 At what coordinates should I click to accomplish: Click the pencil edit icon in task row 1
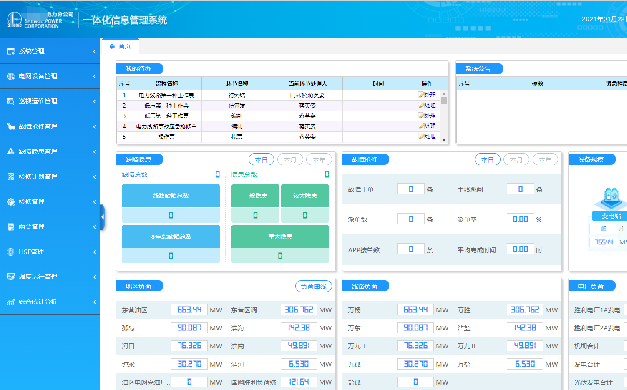tap(421, 95)
